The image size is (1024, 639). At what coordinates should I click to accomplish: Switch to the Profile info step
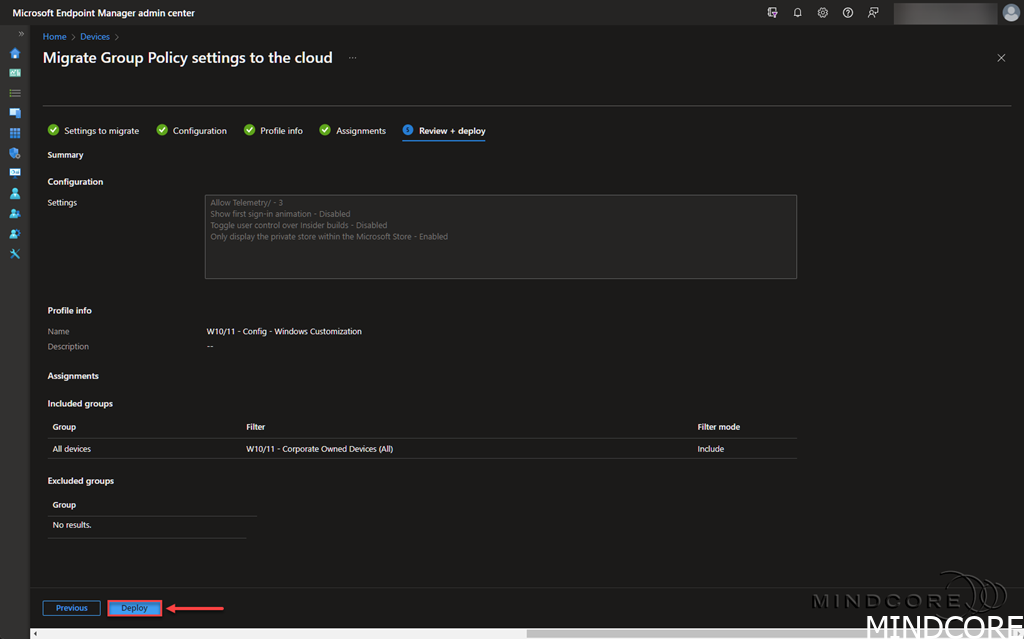(273, 131)
